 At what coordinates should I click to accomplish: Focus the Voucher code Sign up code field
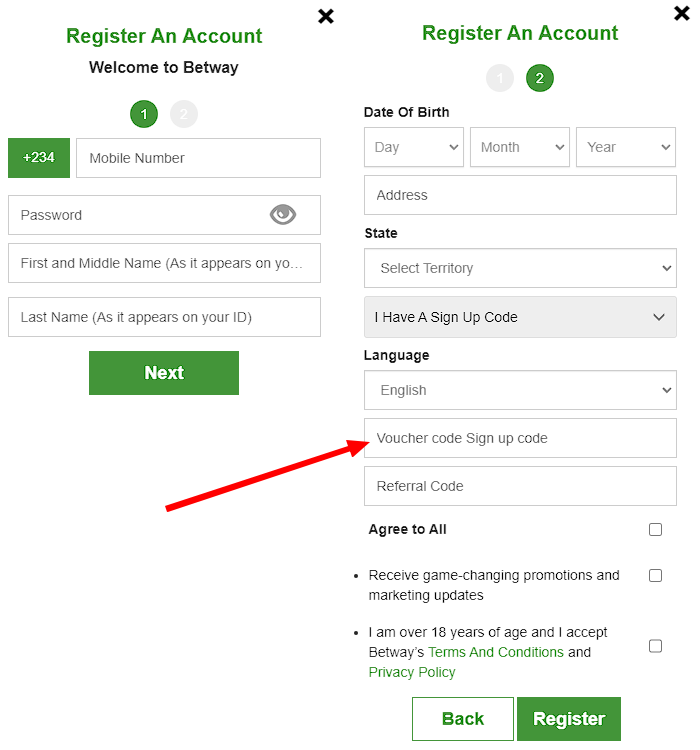click(x=520, y=438)
